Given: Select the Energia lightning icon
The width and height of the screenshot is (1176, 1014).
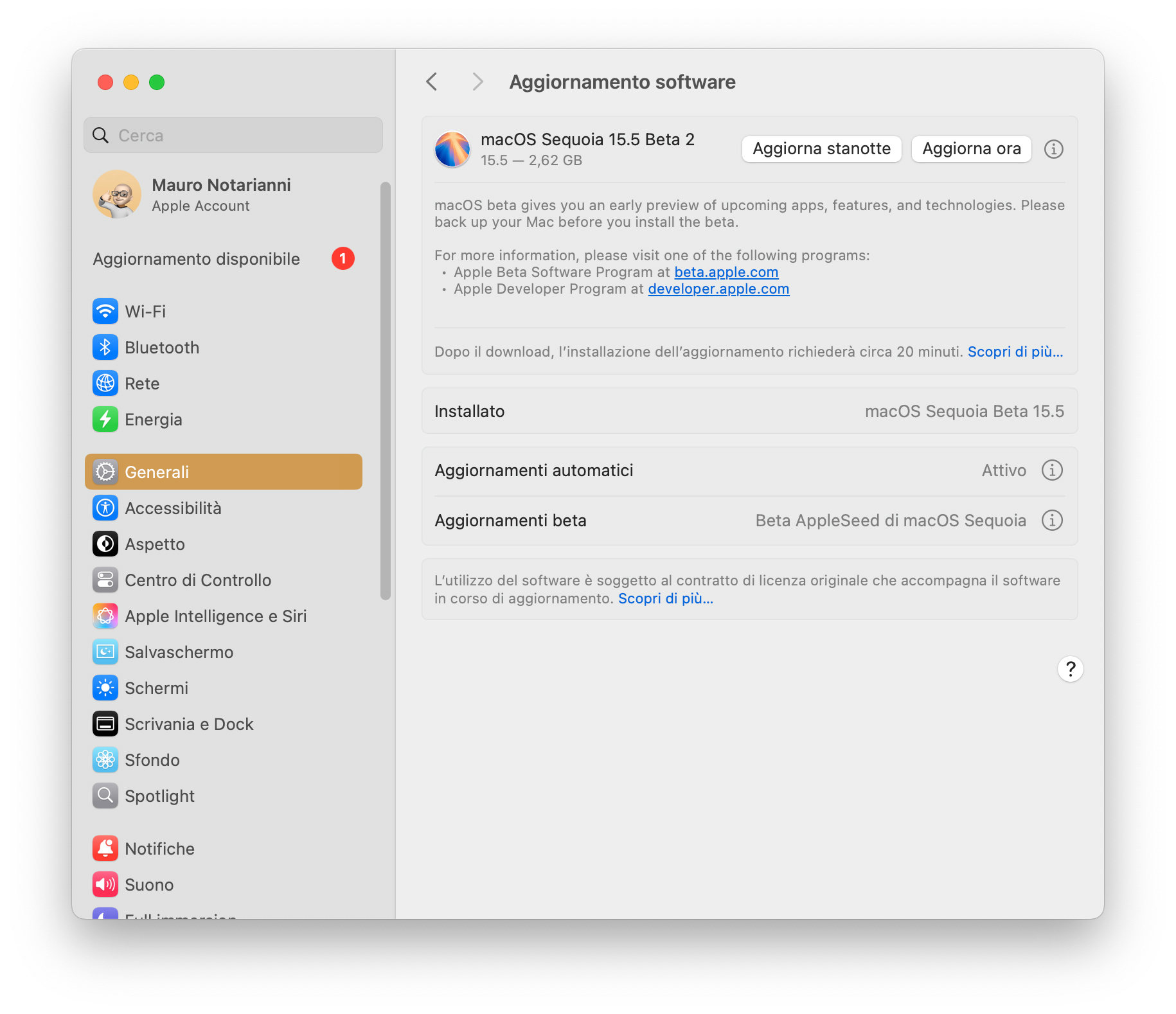Looking at the screenshot, I should tap(105, 420).
